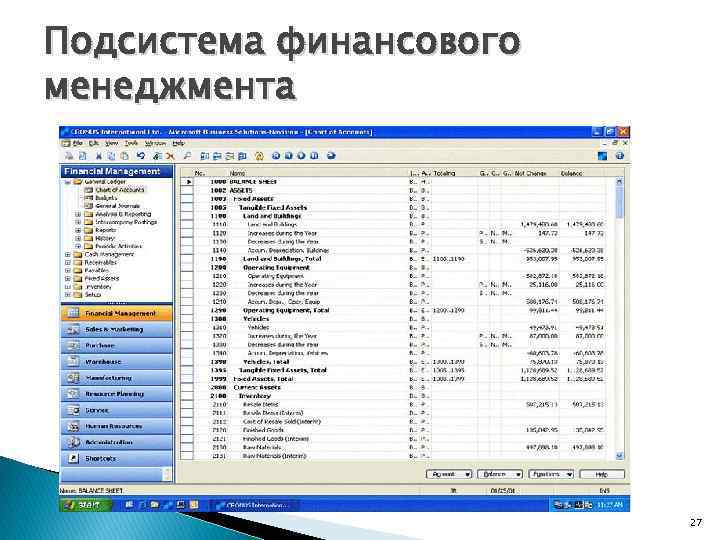Click the Print Preview toolbar icon
Viewport: 720px width, 540px height.
[82, 156]
